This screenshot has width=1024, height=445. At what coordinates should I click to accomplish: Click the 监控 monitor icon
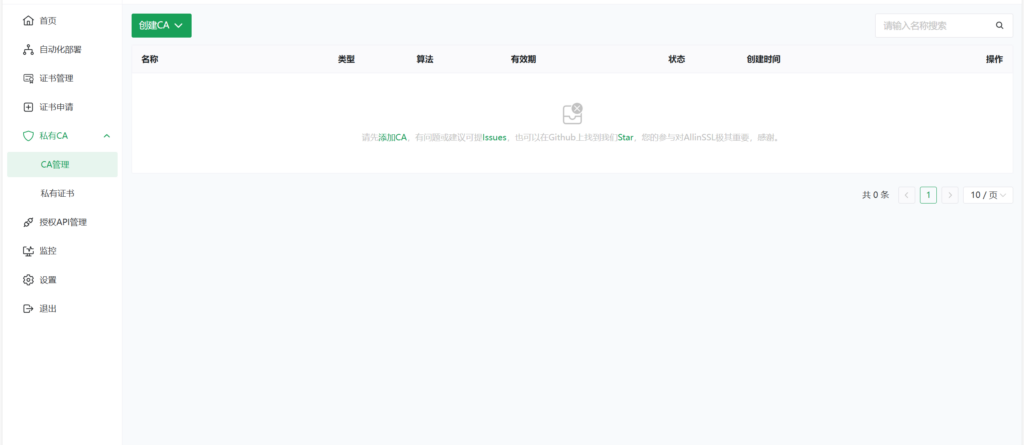(x=28, y=251)
